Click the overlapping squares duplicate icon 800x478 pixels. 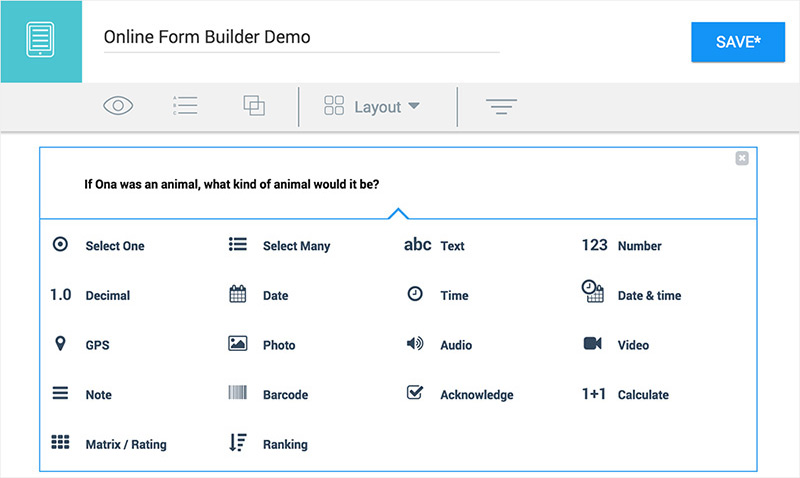(x=254, y=106)
